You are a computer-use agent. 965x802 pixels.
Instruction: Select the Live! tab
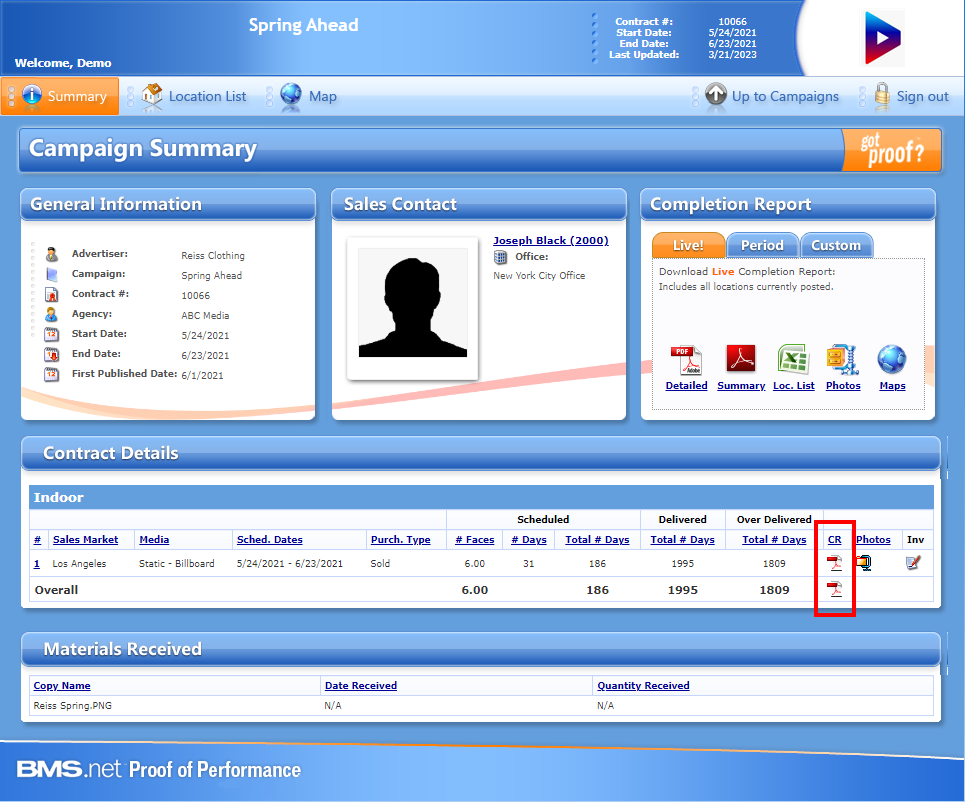click(x=687, y=245)
